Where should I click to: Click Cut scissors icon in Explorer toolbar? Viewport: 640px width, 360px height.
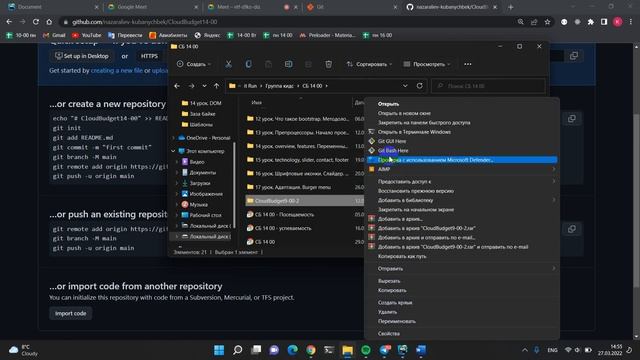pyautogui.click(x=229, y=64)
